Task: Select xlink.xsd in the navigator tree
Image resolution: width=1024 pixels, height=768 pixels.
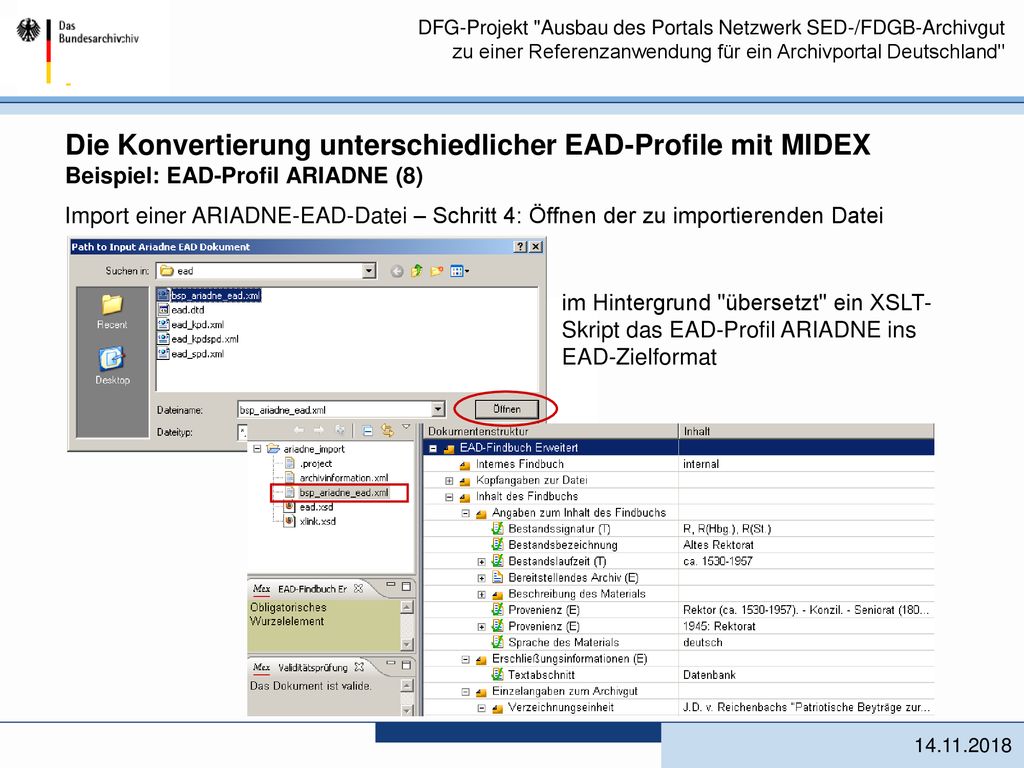Action: pos(310,521)
